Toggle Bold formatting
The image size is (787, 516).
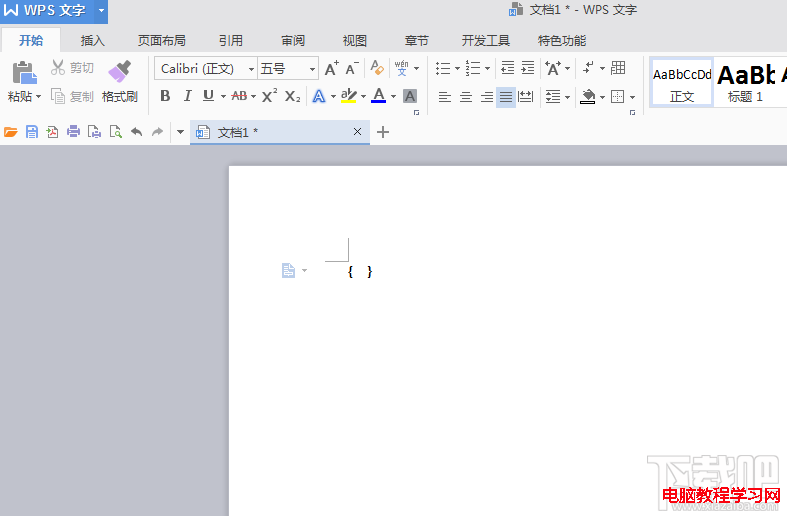[165, 96]
